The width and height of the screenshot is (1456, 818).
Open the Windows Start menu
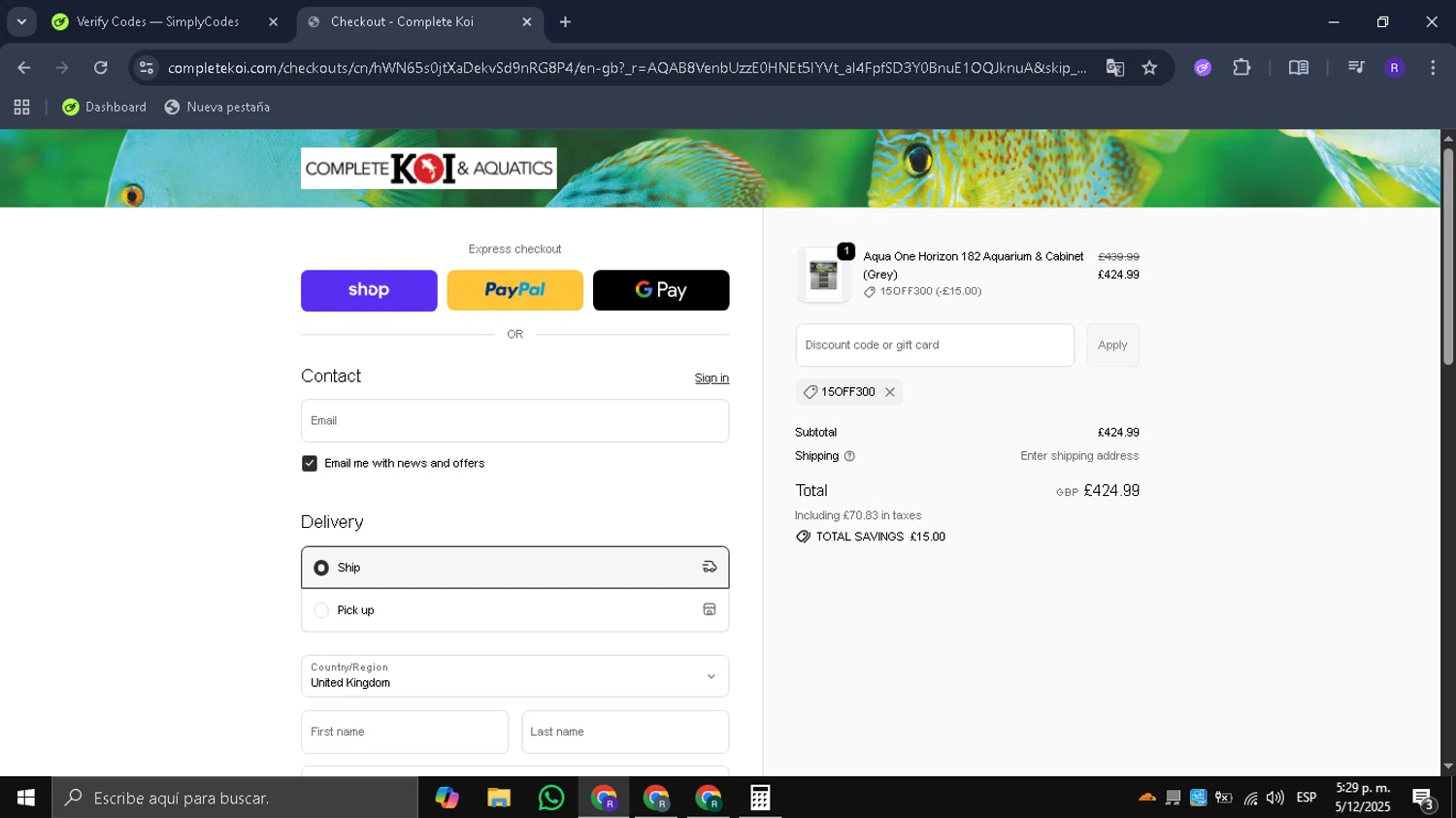(x=26, y=798)
